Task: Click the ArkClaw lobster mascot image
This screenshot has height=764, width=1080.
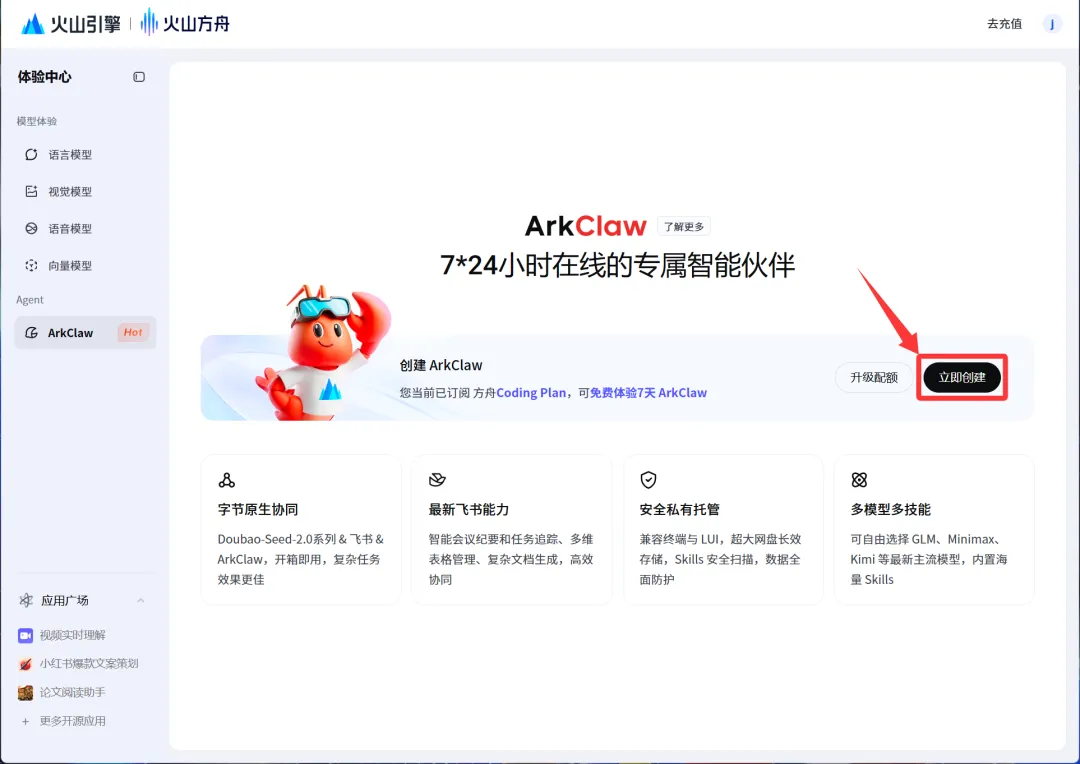Action: click(x=324, y=351)
